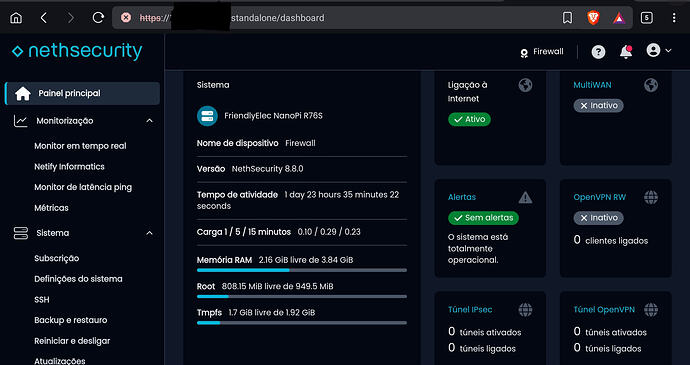Viewport: 690px width, 365px height.
Task: Go to browser home page
Action: [x=16, y=18]
